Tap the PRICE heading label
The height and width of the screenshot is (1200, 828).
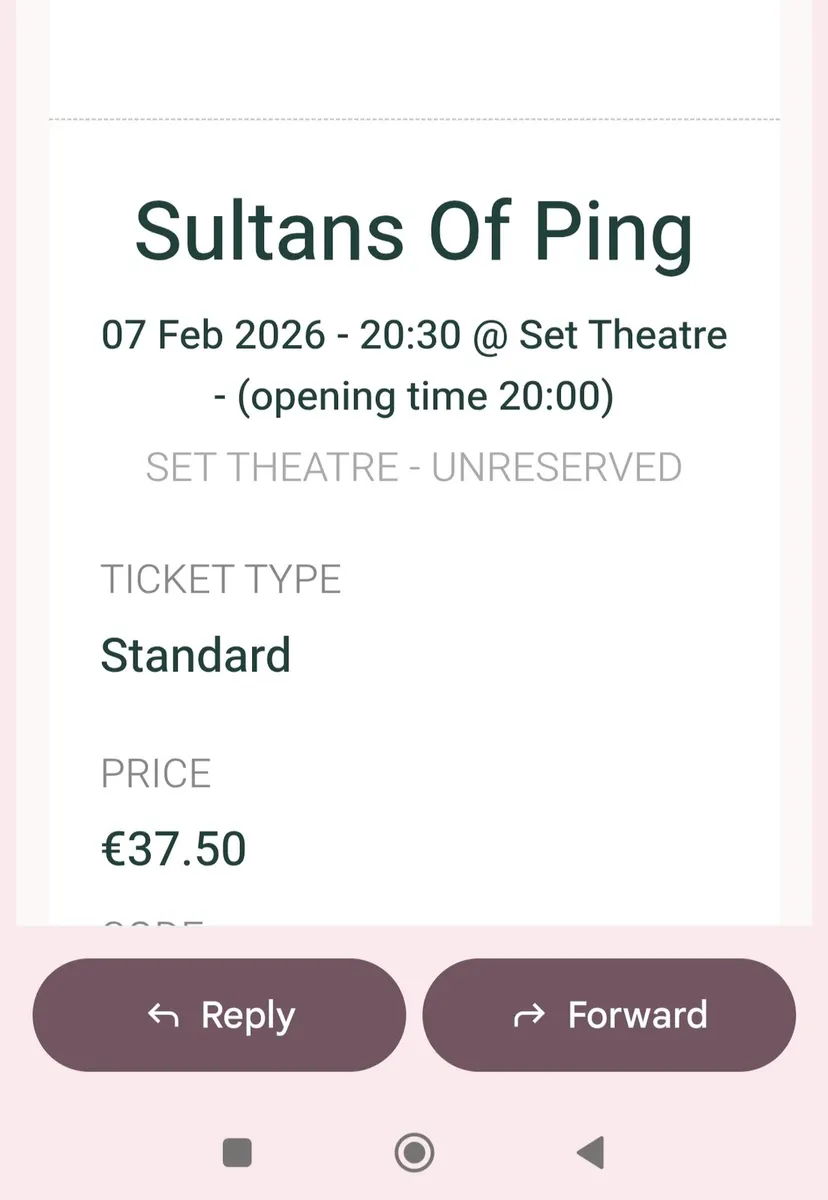pos(156,772)
